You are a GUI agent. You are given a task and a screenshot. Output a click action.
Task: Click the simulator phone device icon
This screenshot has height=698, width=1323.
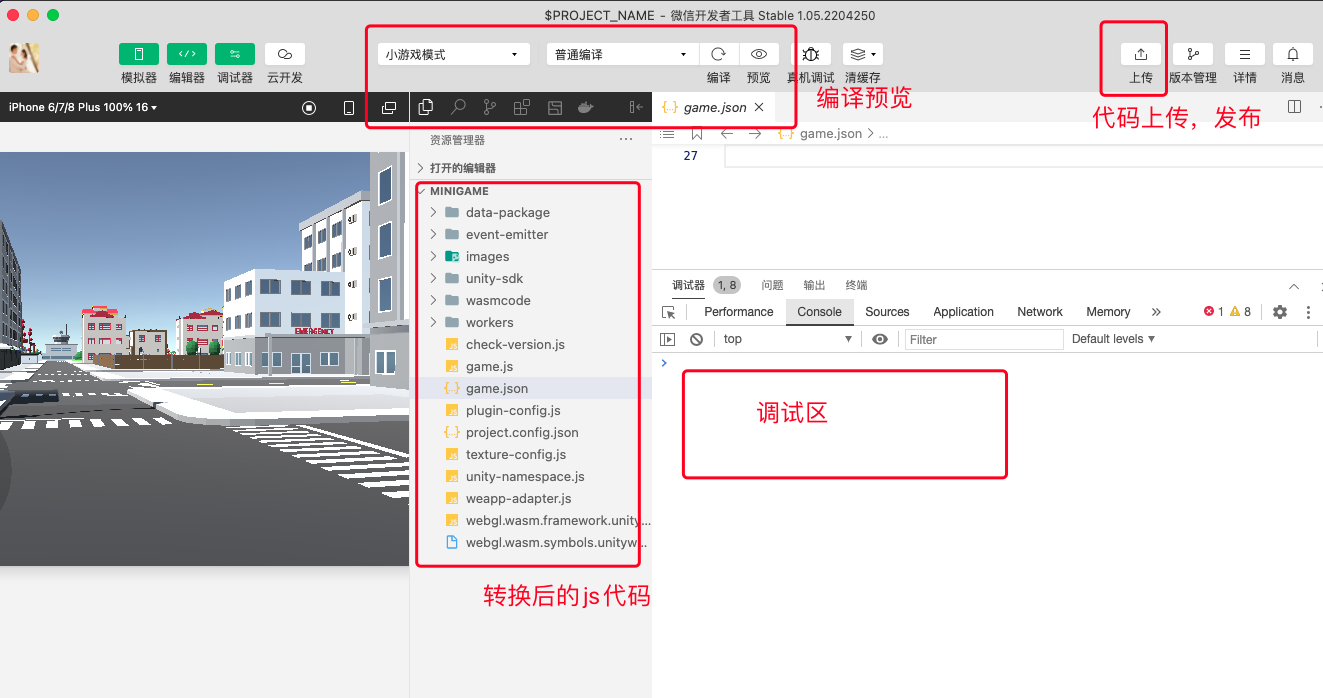(349, 107)
